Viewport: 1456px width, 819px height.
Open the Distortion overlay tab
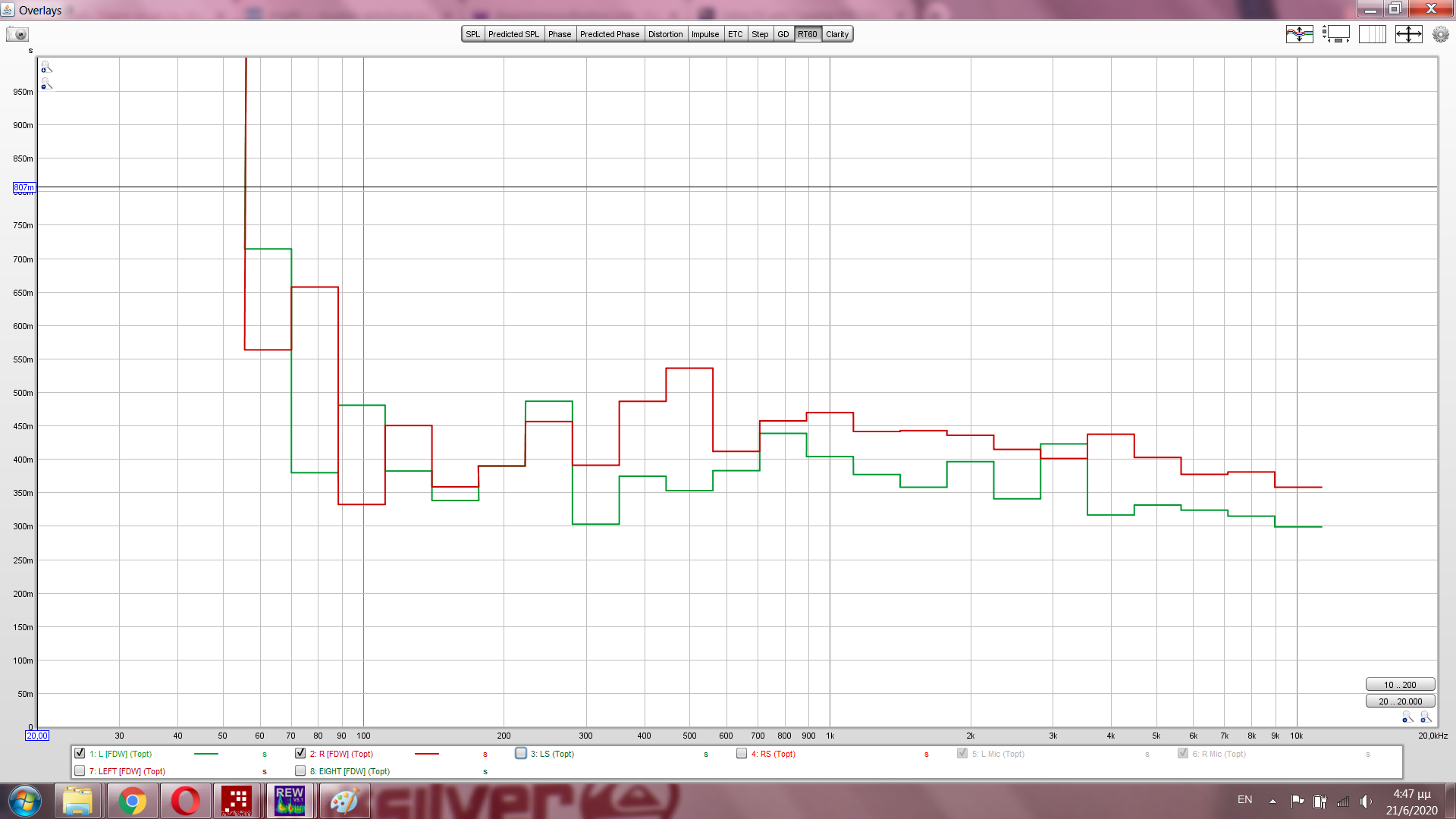665,34
